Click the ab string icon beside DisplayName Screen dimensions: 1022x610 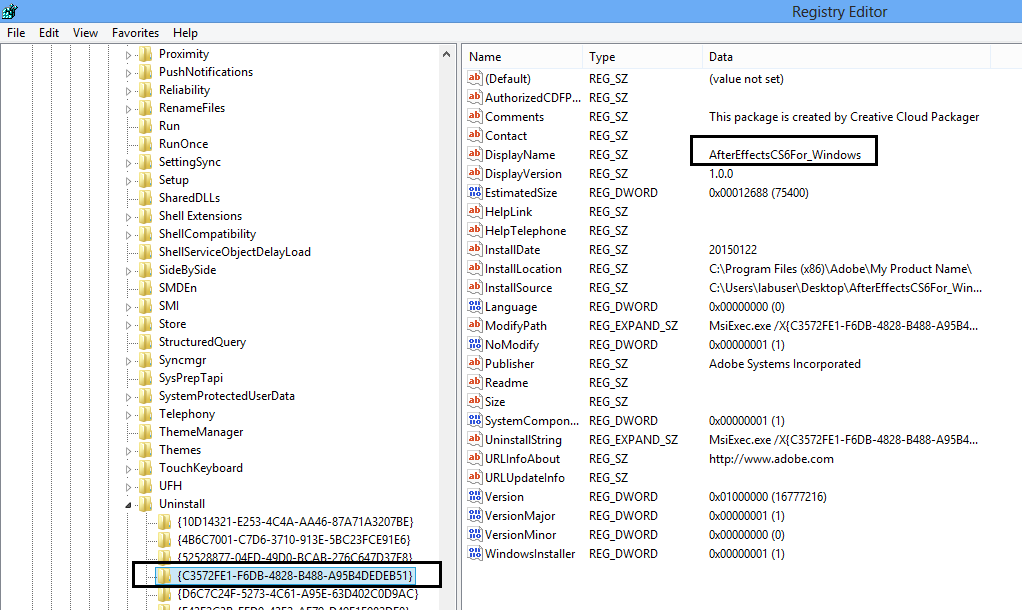[475, 154]
